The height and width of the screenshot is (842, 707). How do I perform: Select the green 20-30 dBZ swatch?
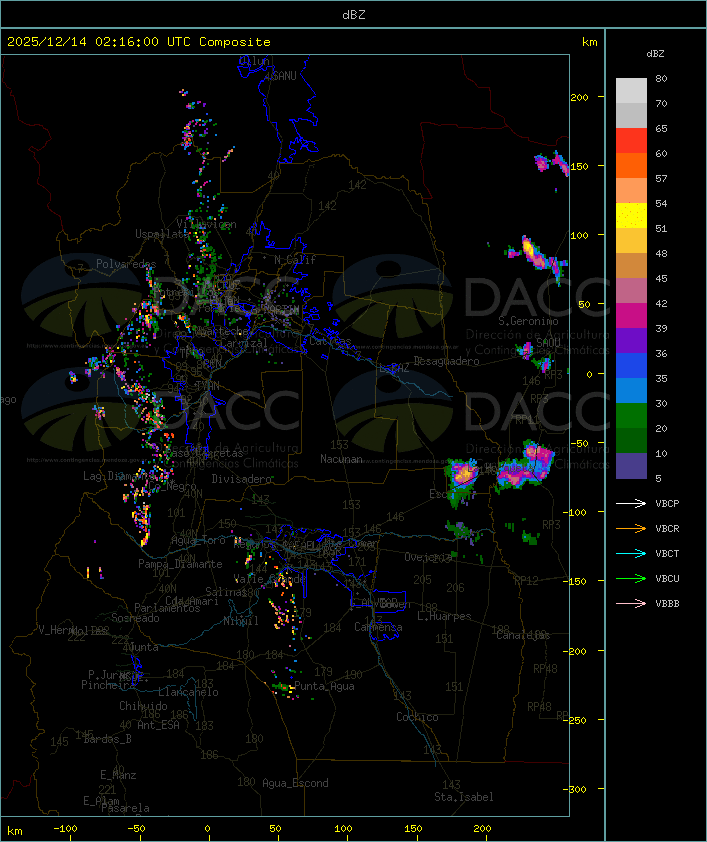coord(631,416)
